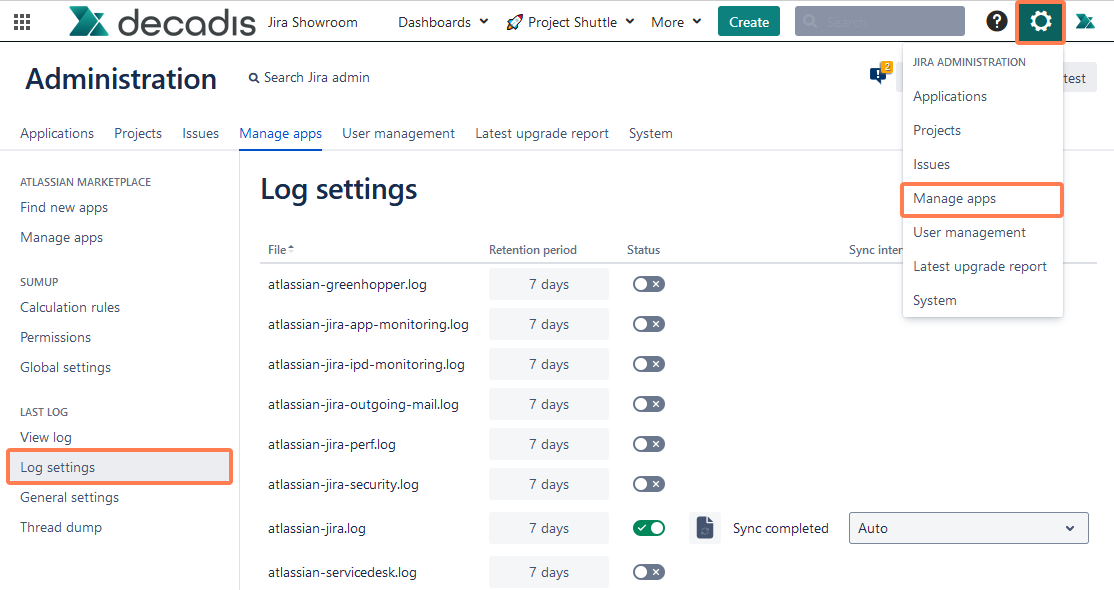Click the sync document icon beside atlassian-jira.log

point(705,528)
